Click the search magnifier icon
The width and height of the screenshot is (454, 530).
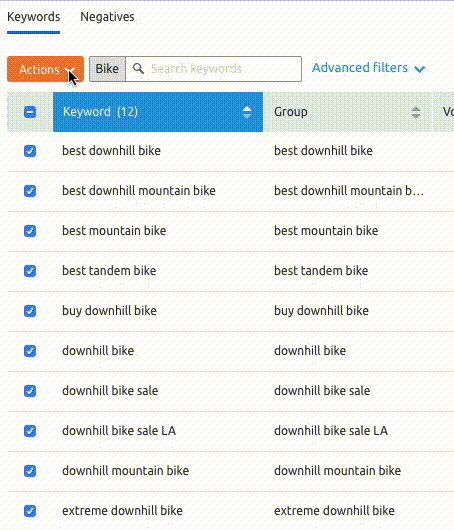(138, 69)
